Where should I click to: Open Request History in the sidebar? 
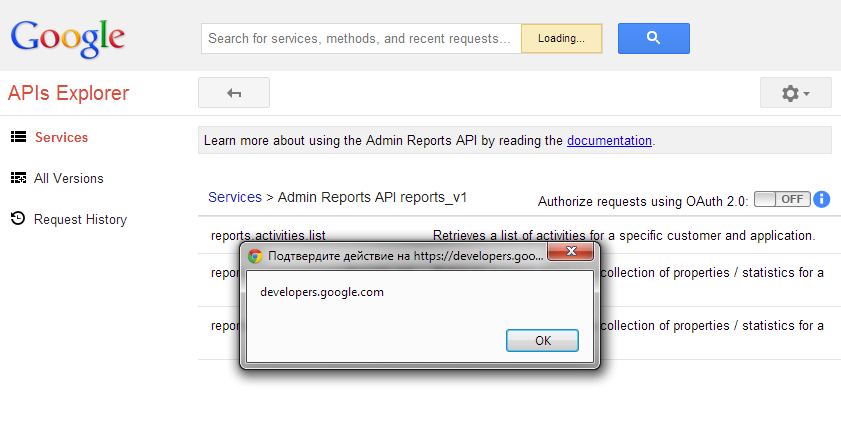(x=80, y=219)
